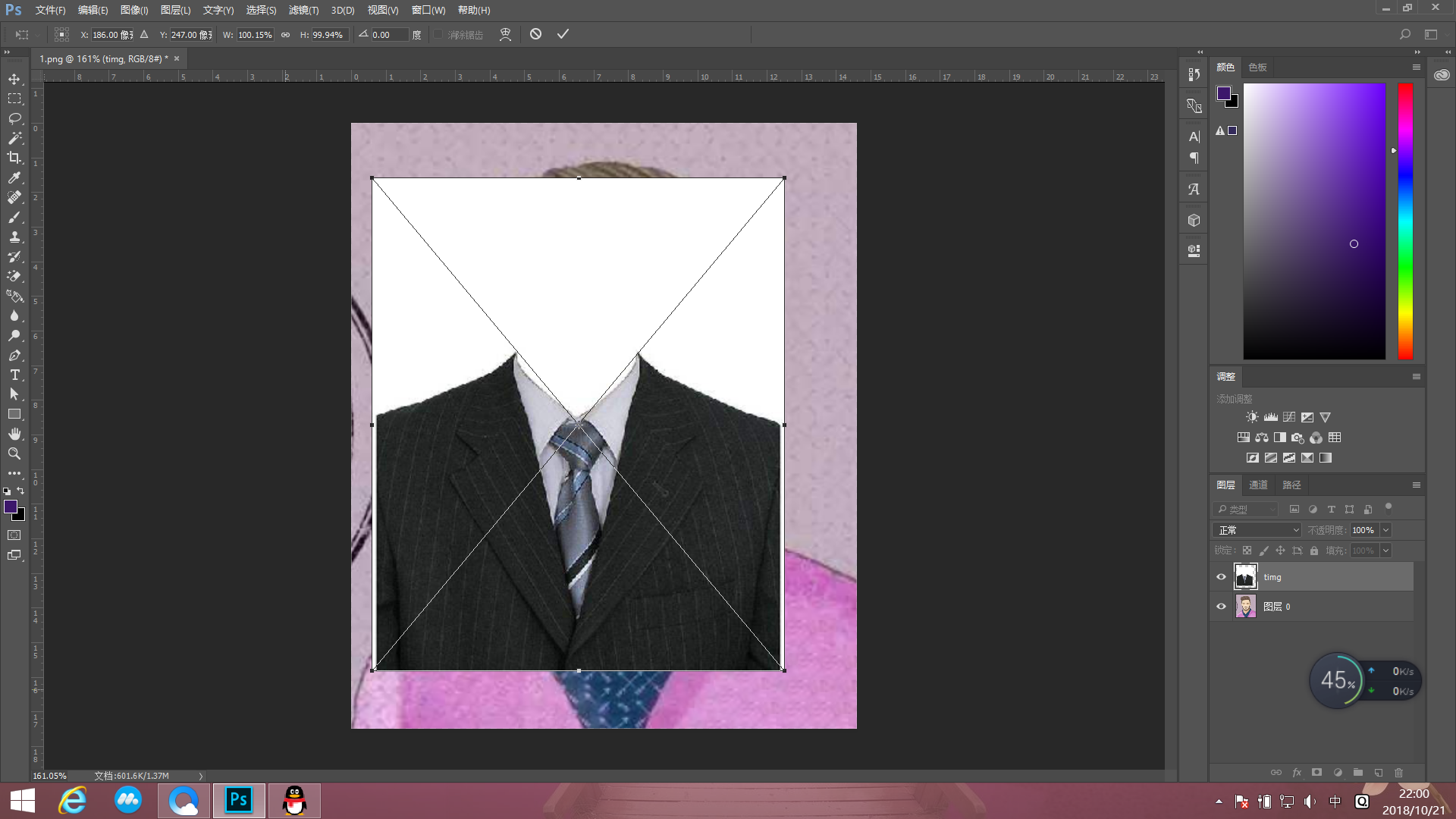Expand the opacity 不透明度 dropdown arrow
Image resolution: width=1456 pixels, height=819 pixels.
[1385, 530]
